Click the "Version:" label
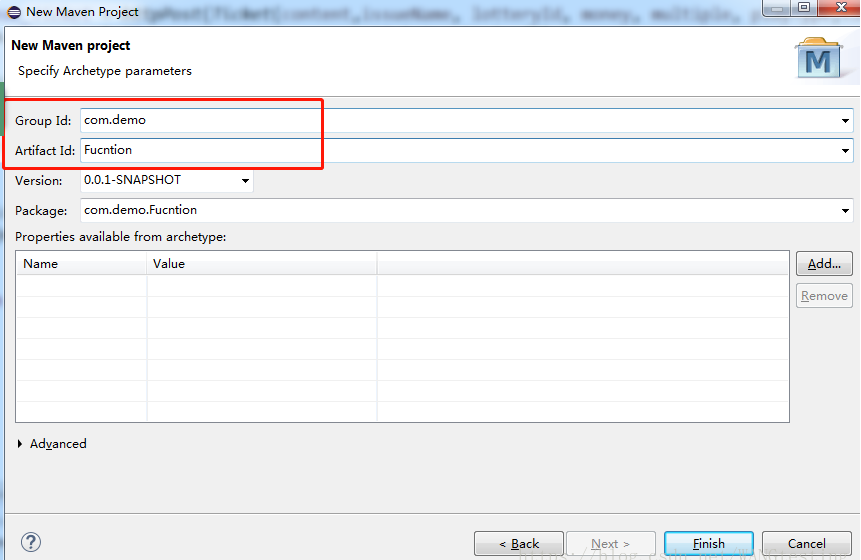The width and height of the screenshot is (861, 560). click(38, 181)
